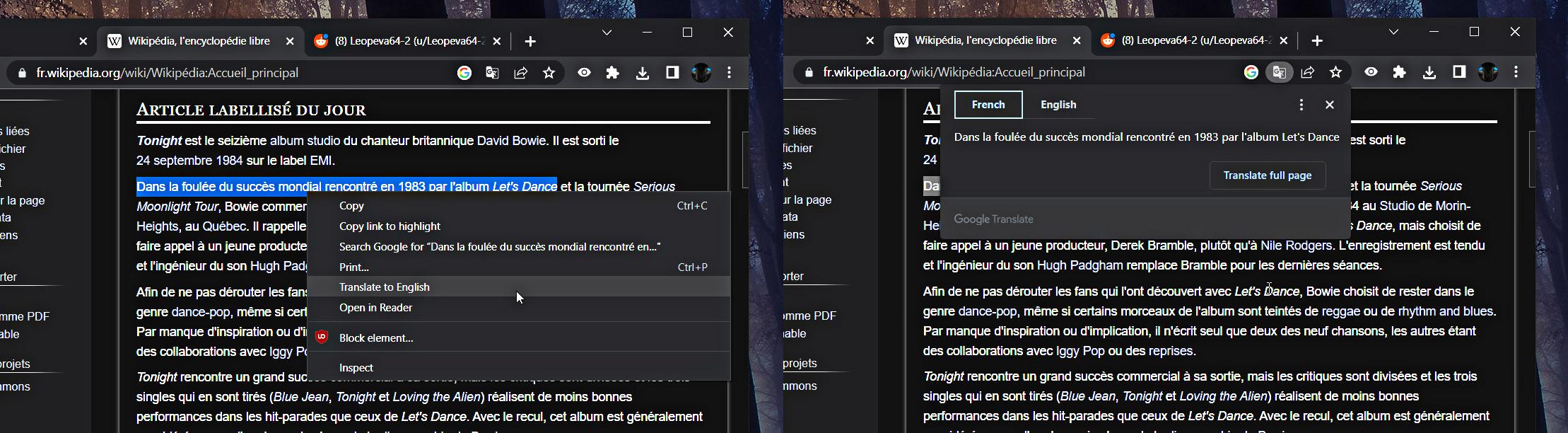
Task: Choose Block element… uBlock entry
Action: [x=519, y=338]
